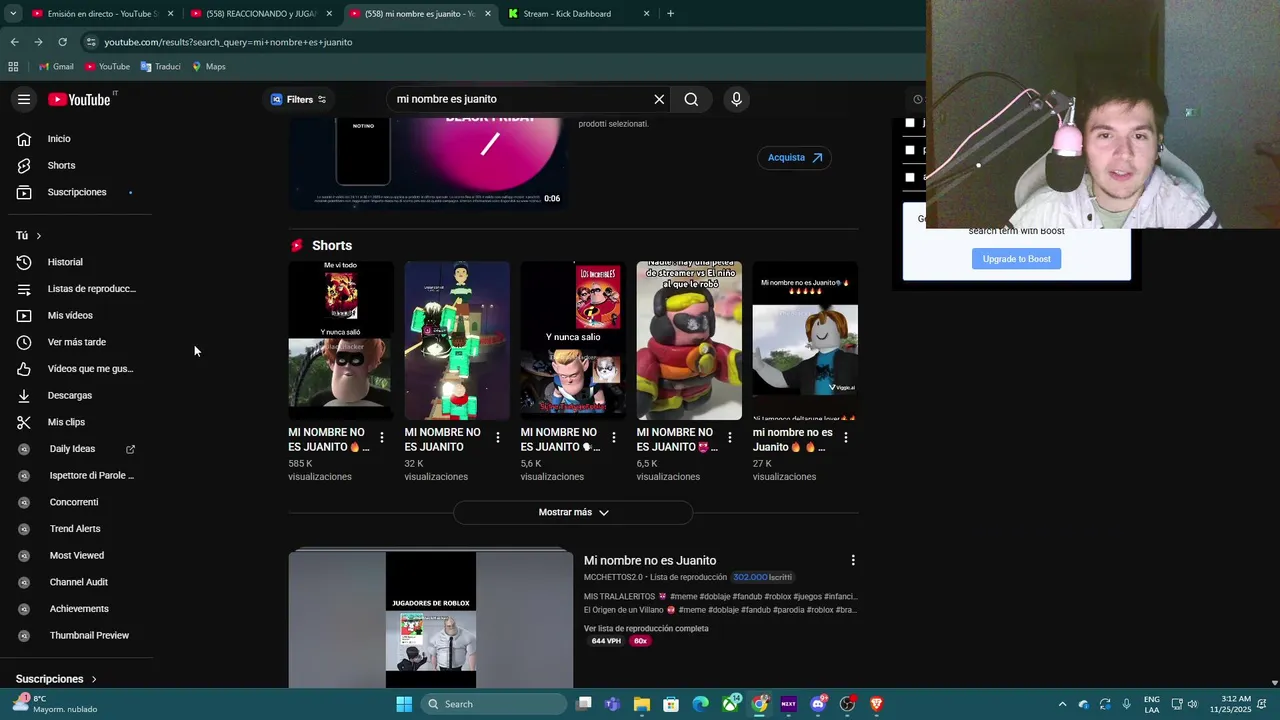Image resolution: width=1280 pixels, height=720 pixels.
Task: Open the 644 VPH badge on the playlist
Action: (x=606, y=641)
